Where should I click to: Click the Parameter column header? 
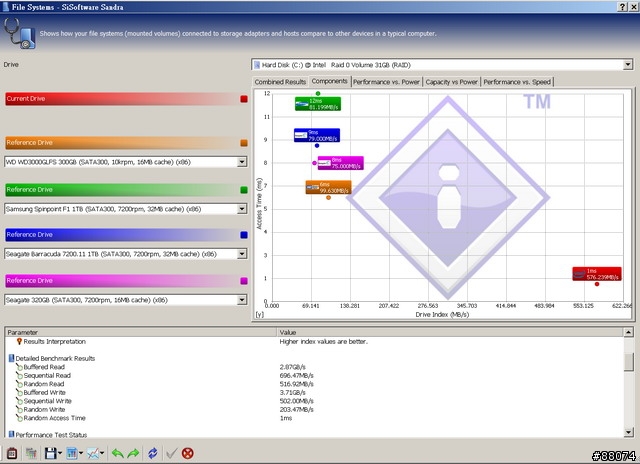[140, 331]
